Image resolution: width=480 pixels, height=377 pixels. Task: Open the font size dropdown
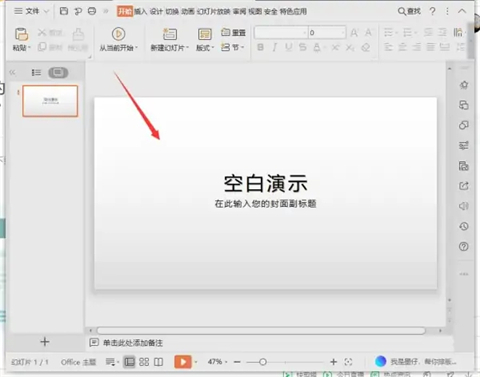click(343, 33)
